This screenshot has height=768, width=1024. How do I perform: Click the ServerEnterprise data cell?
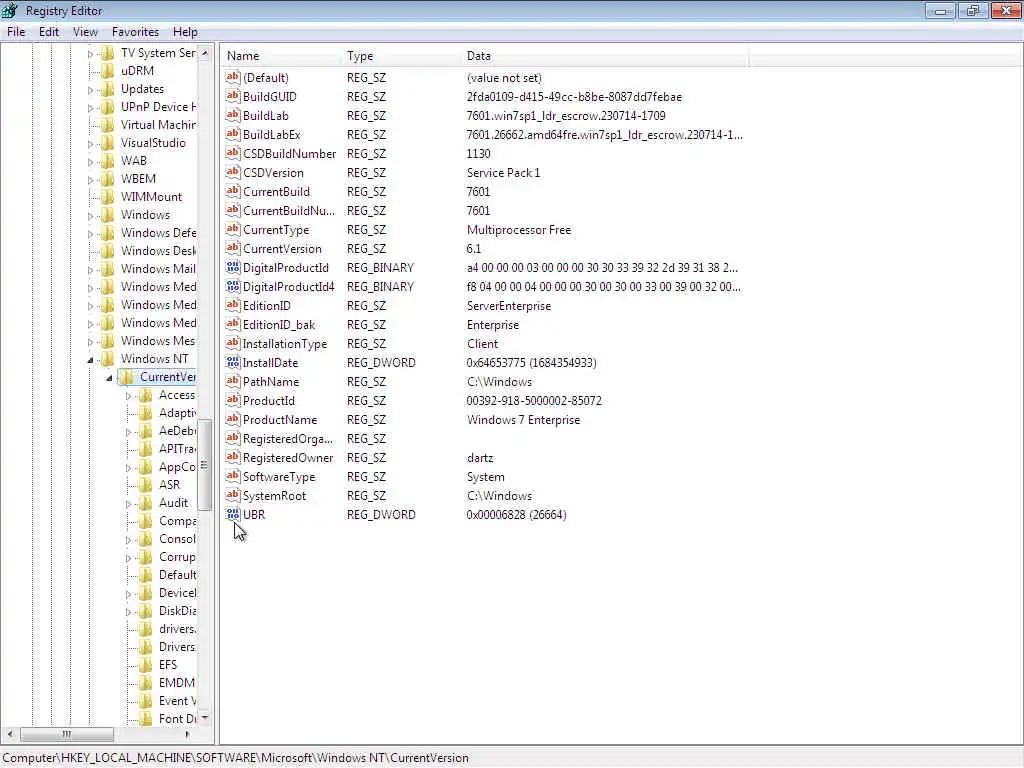coord(509,306)
